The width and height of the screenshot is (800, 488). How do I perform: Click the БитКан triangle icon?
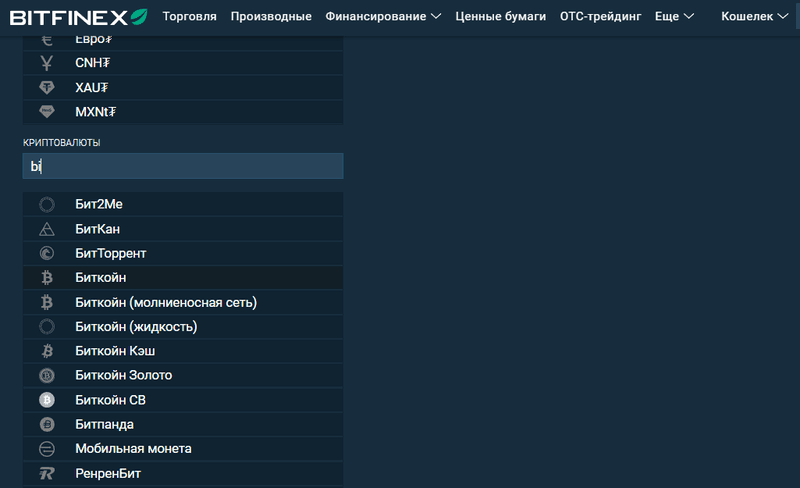46,229
